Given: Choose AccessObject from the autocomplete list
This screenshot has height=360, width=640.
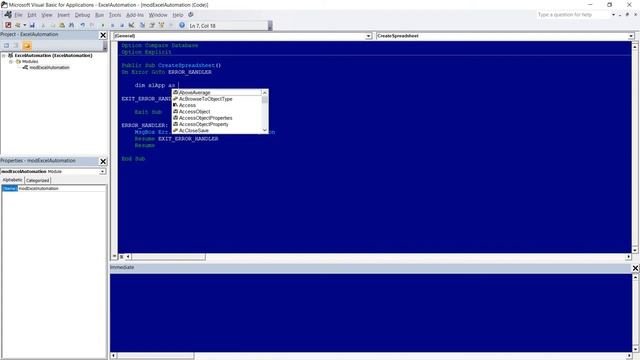Looking at the screenshot, I should [x=216, y=111].
